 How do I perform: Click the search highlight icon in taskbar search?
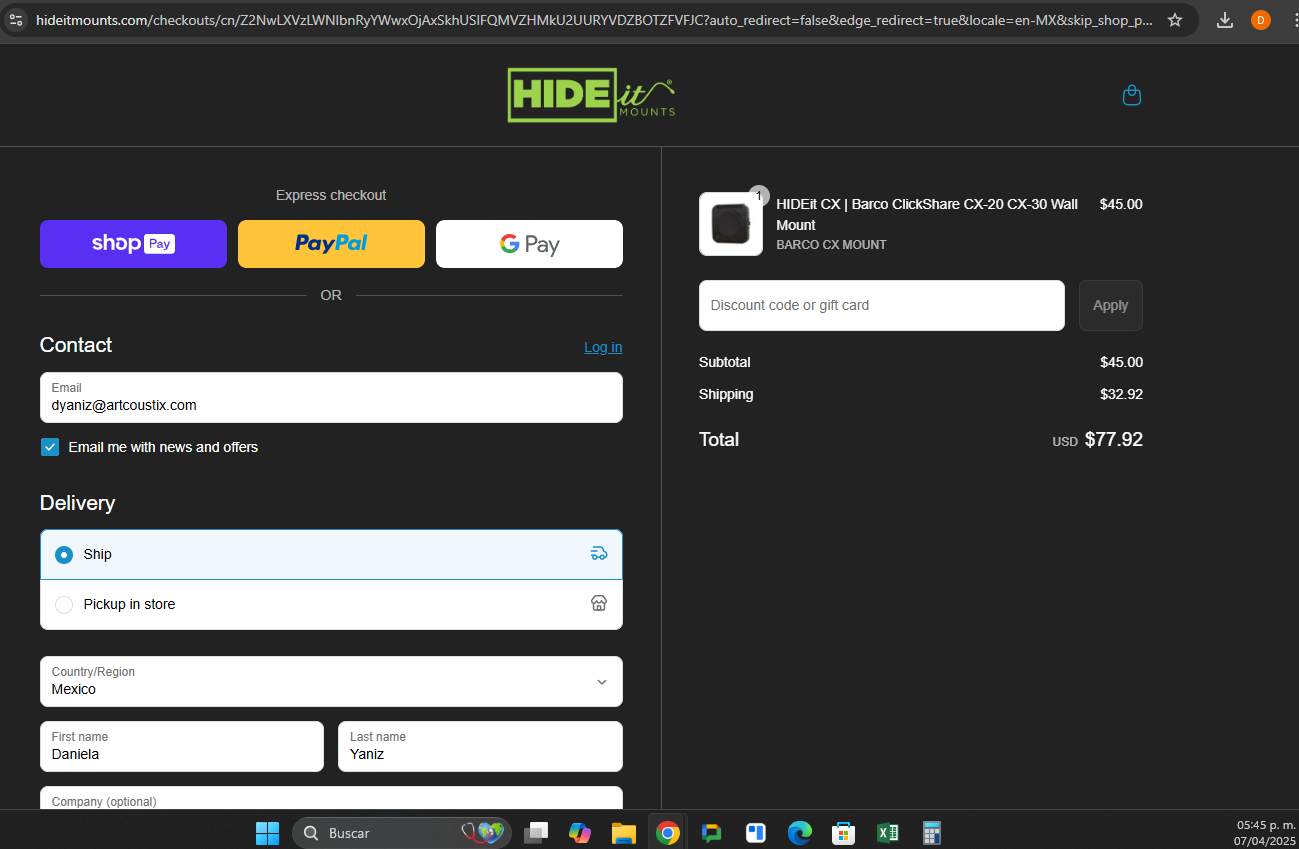(x=482, y=832)
